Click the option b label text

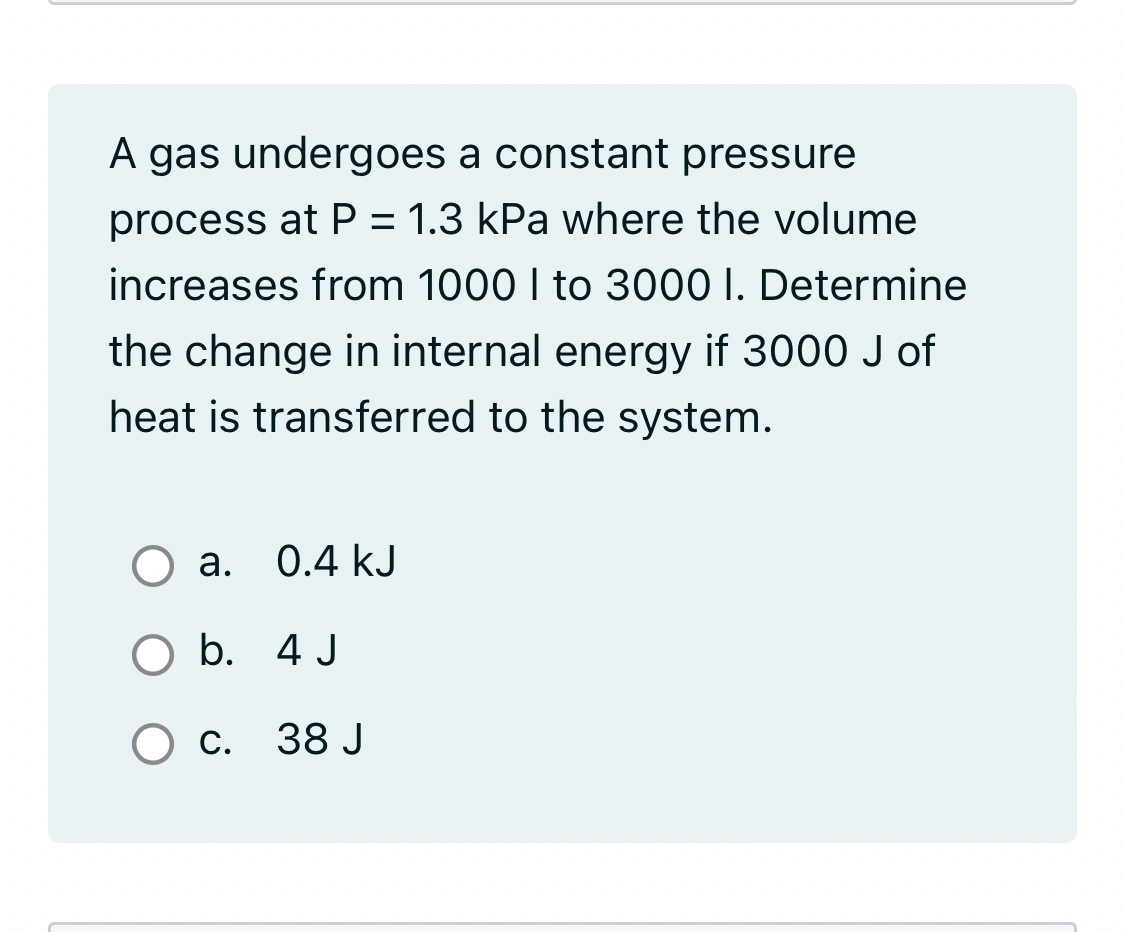pyautogui.click(x=216, y=651)
